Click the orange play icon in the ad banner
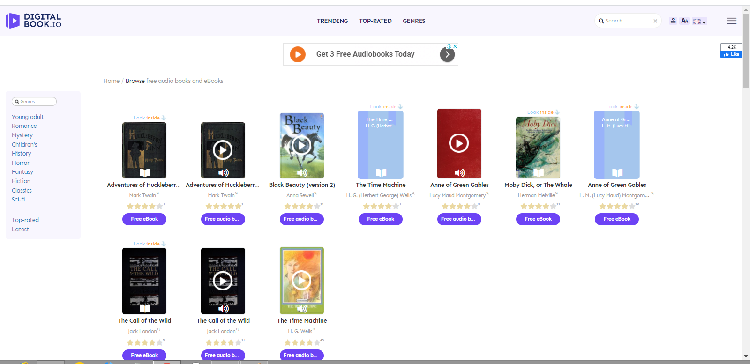 point(298,55)
